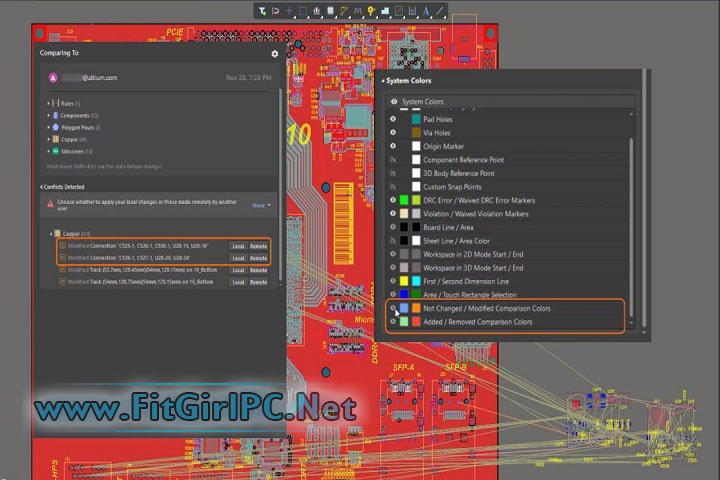Open Comparing To panel settings gear

[275, 54]
